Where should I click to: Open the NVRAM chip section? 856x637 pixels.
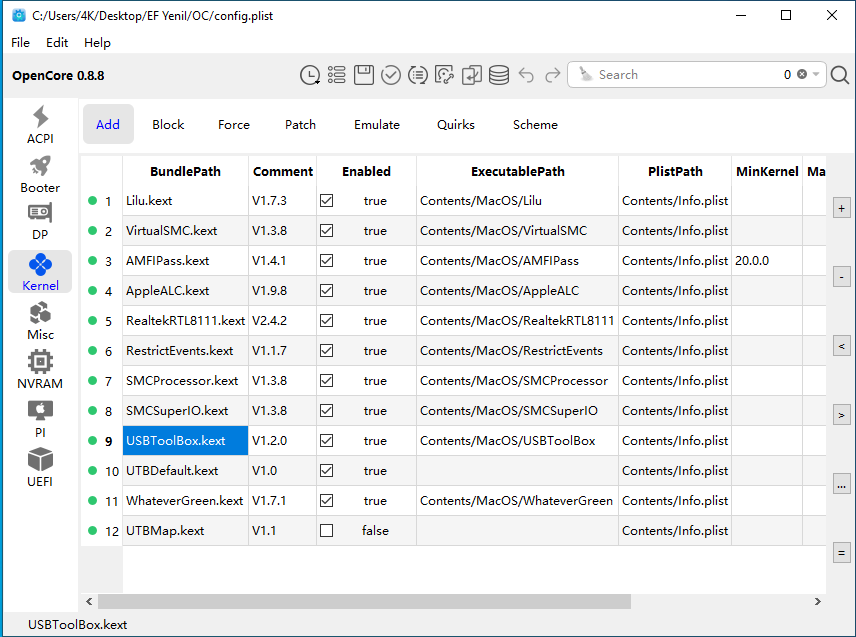coord(40,370)
